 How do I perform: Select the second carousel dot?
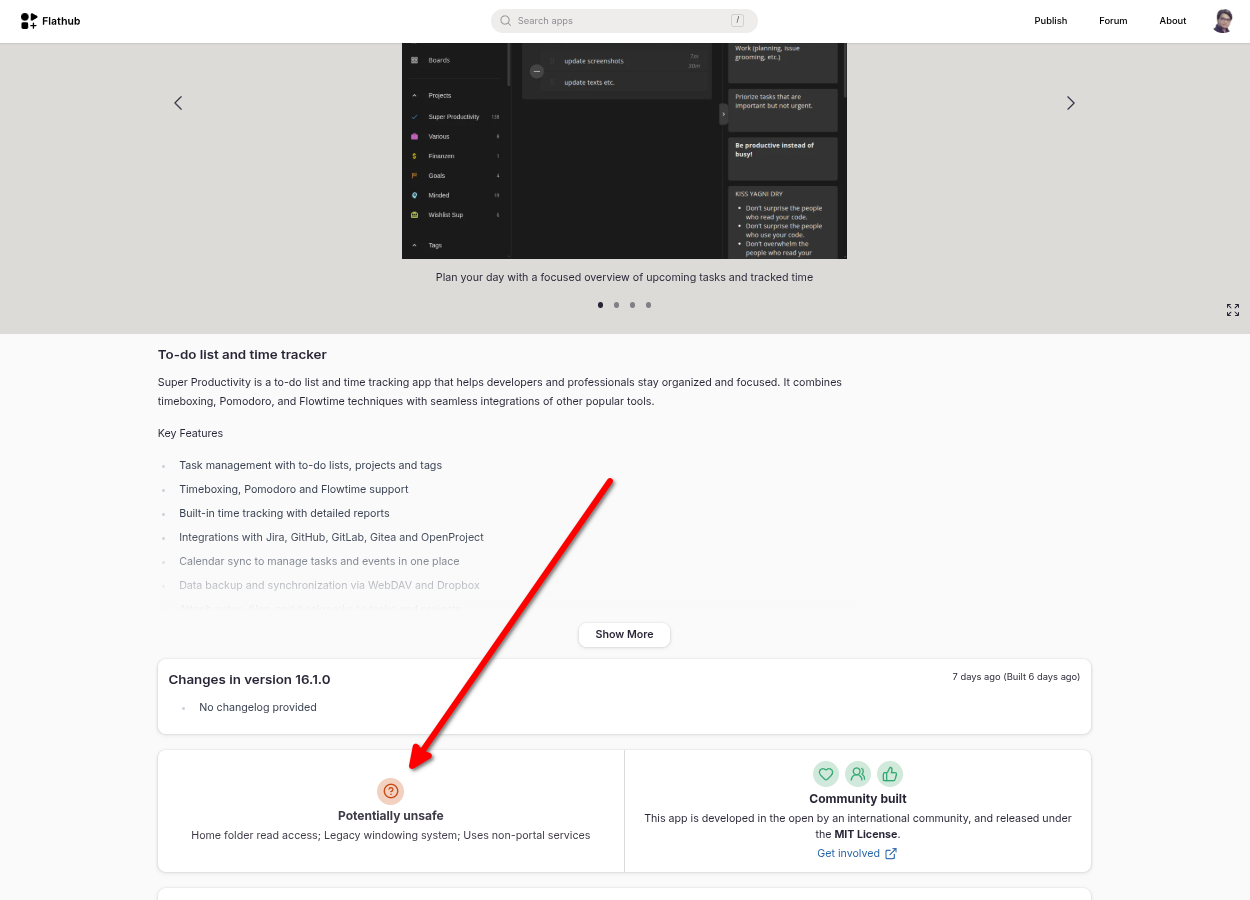(x=616, y=305)
